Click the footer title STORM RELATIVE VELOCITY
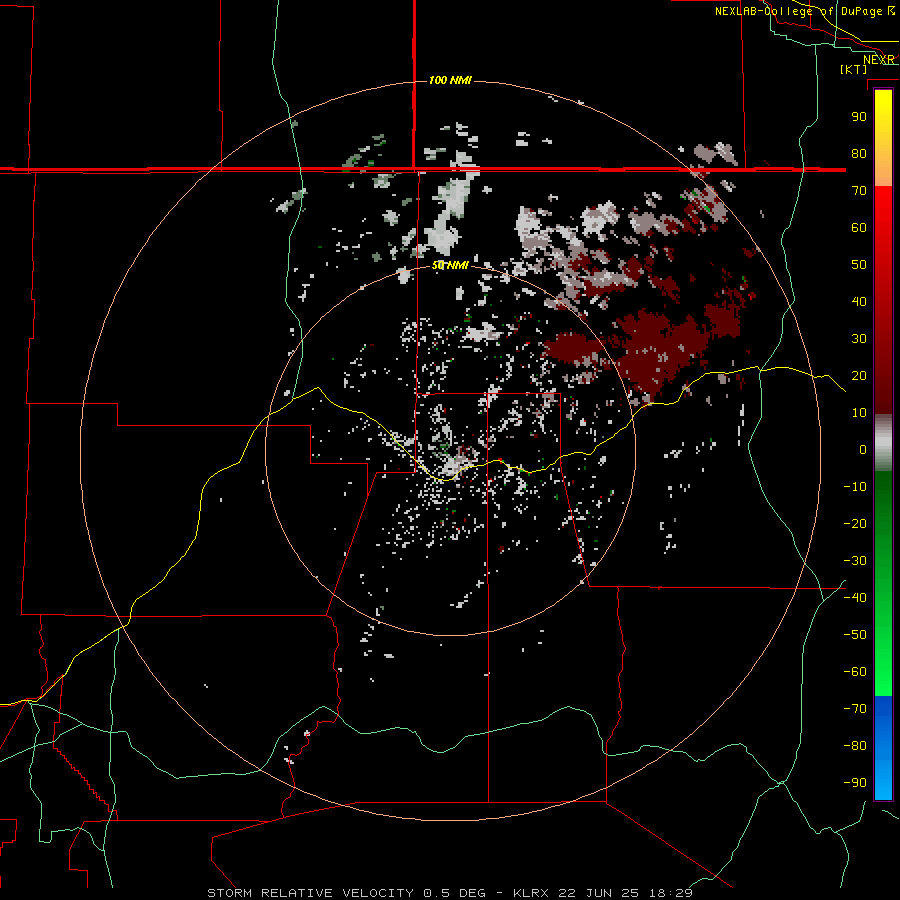 click(x=311, y=893)
